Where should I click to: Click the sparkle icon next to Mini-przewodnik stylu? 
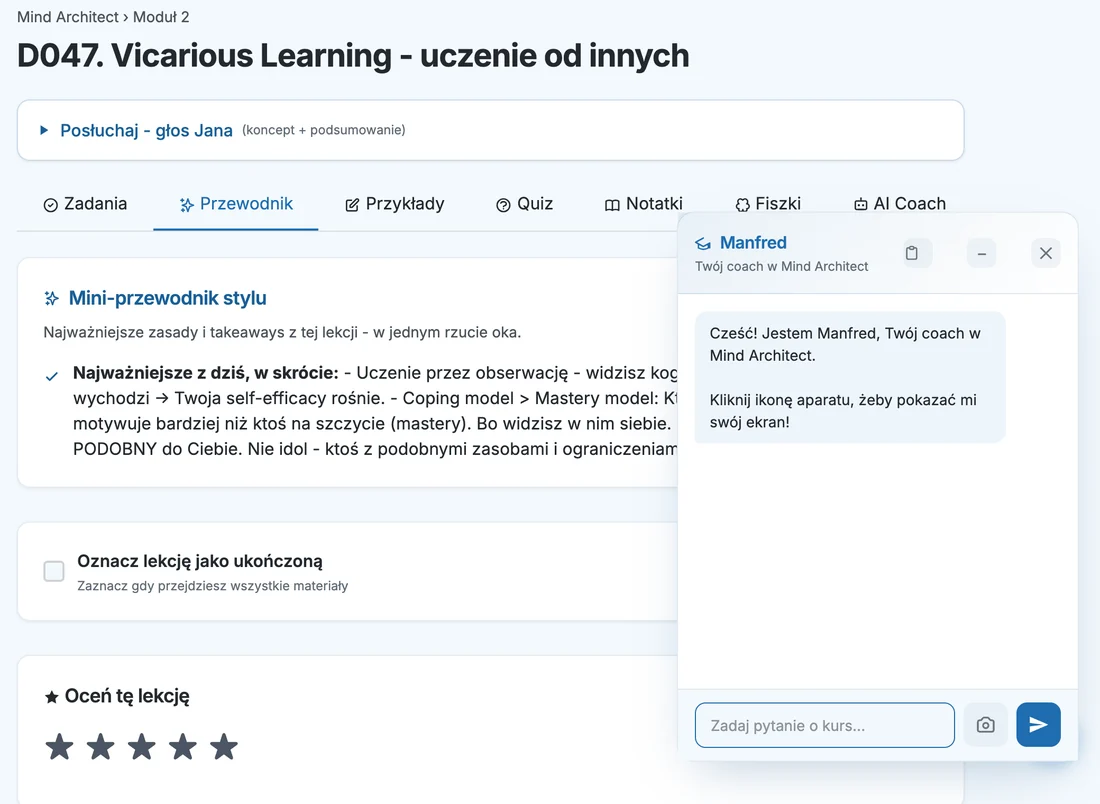pyautogui.click(x=51, y=298)
